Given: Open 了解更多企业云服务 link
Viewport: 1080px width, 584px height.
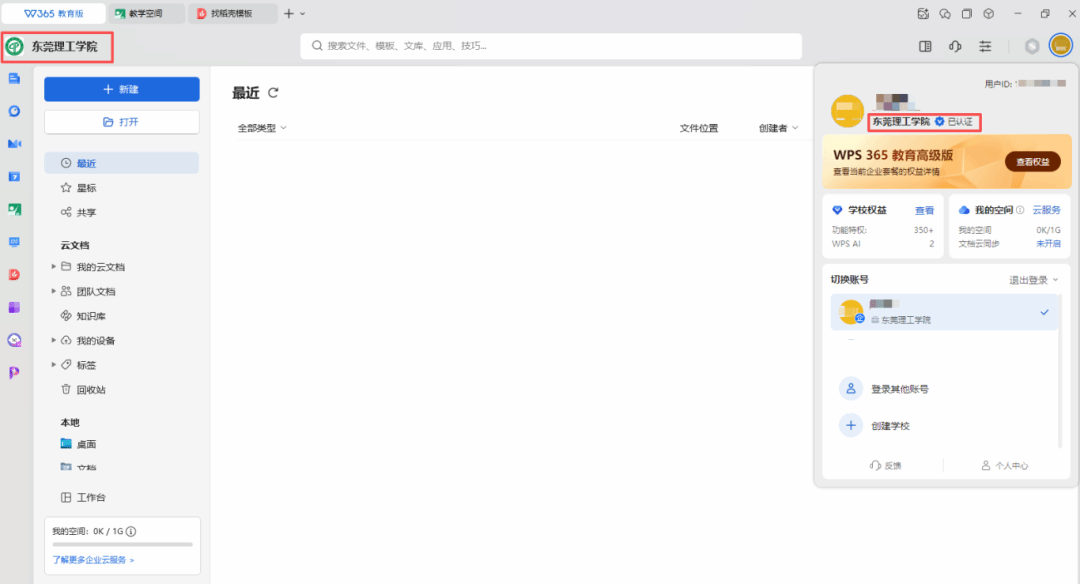Looking at the screenshot, I should (93, 560).
